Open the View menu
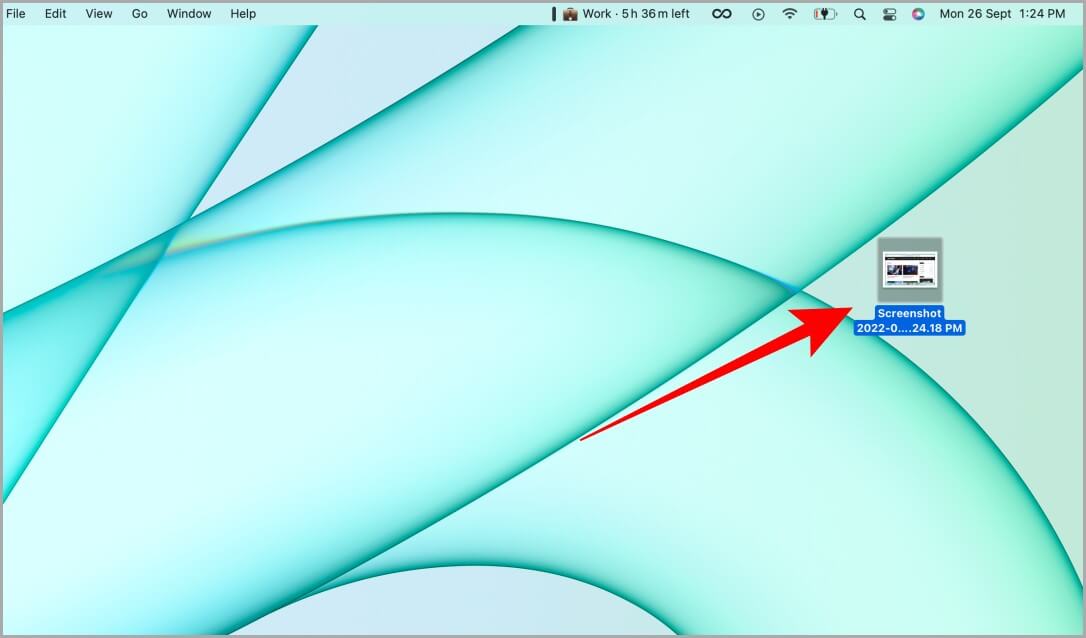 [99, 13]
